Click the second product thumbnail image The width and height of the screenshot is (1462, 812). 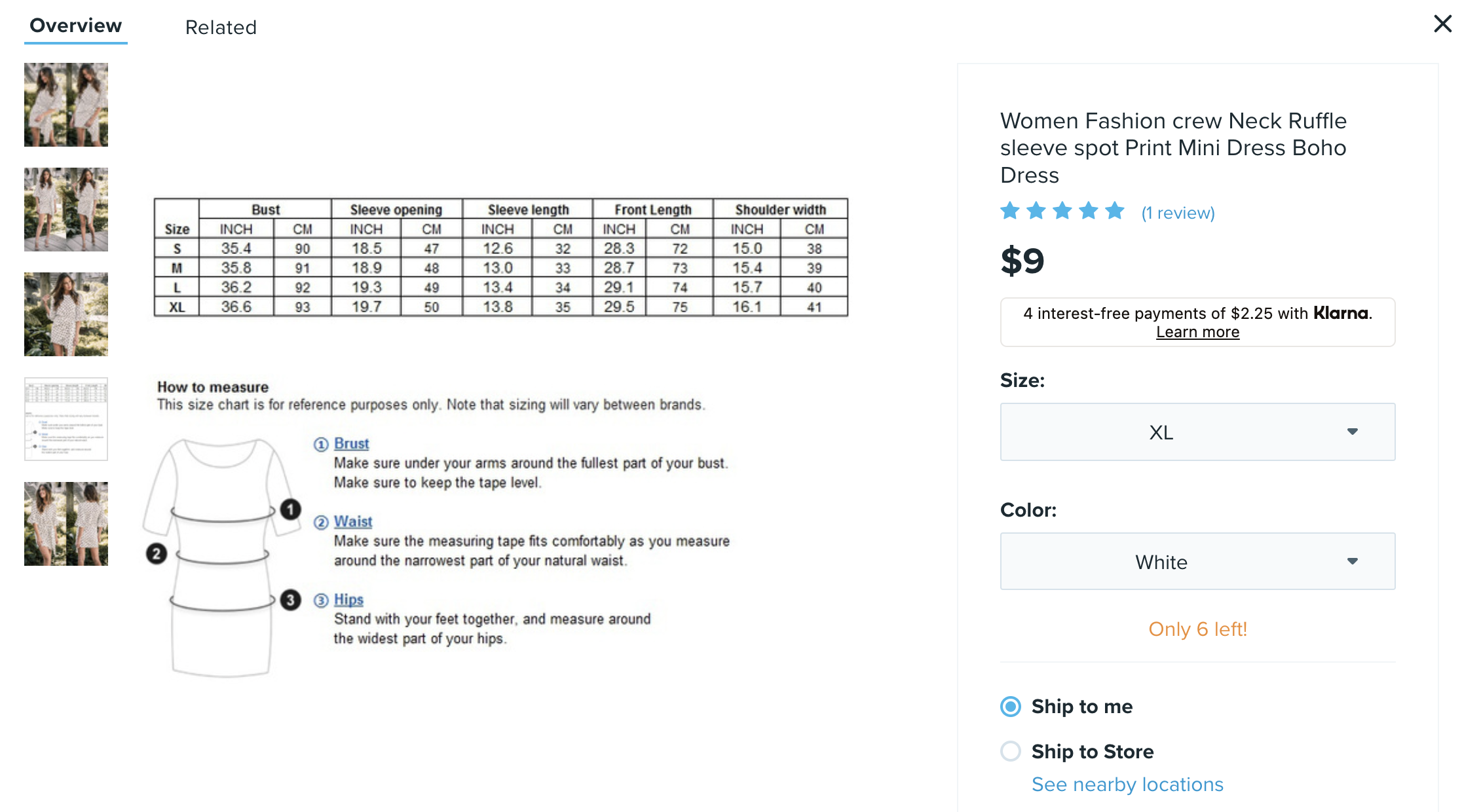(x=65, y=211)
